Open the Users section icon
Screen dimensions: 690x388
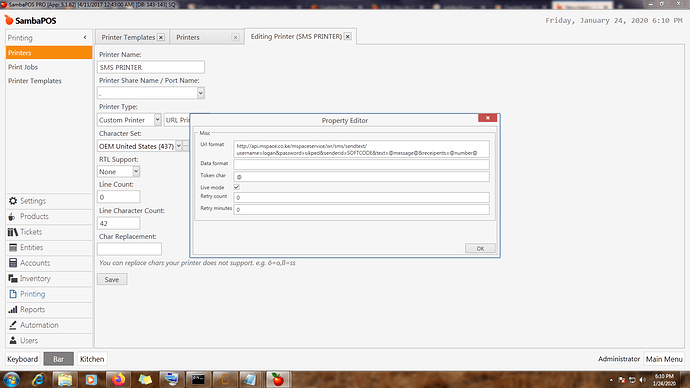(x=13, y=340)
